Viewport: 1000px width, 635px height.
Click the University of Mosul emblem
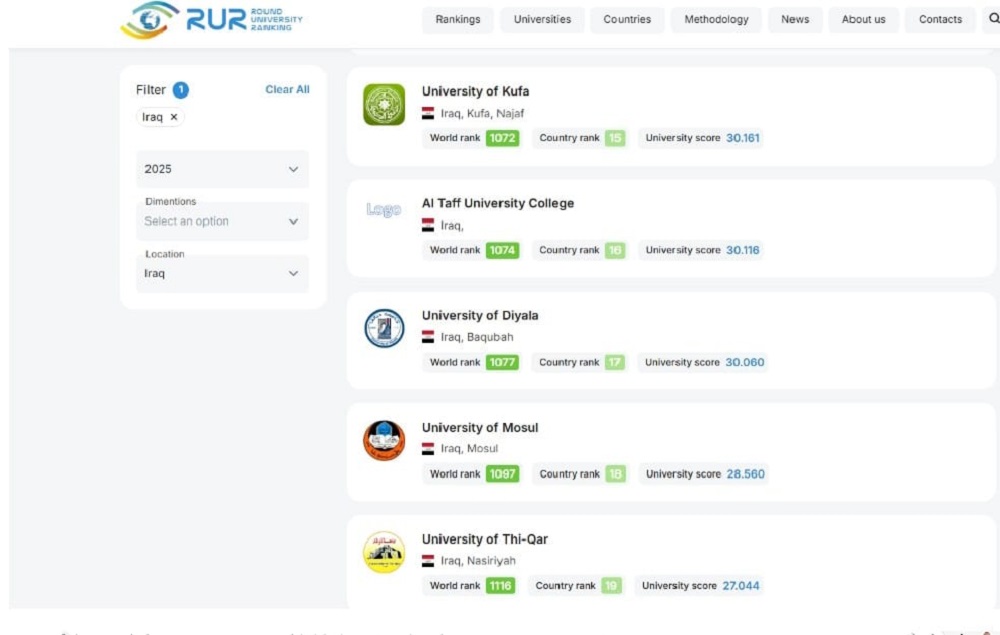(x=384, y=441)
